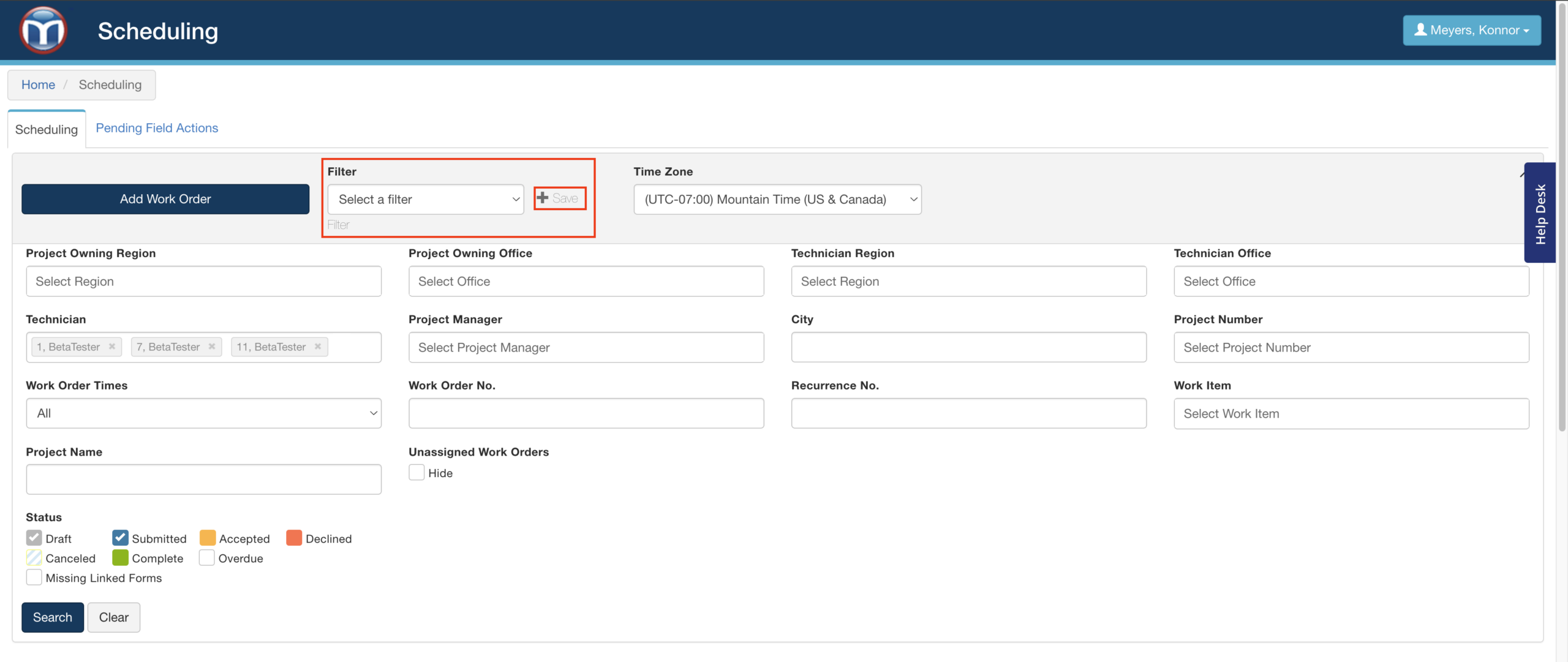The width and height of the screenshot is (1568, 662).
Task: Open the Work Order Times dropdown
Action: click(x=203, y=413)
